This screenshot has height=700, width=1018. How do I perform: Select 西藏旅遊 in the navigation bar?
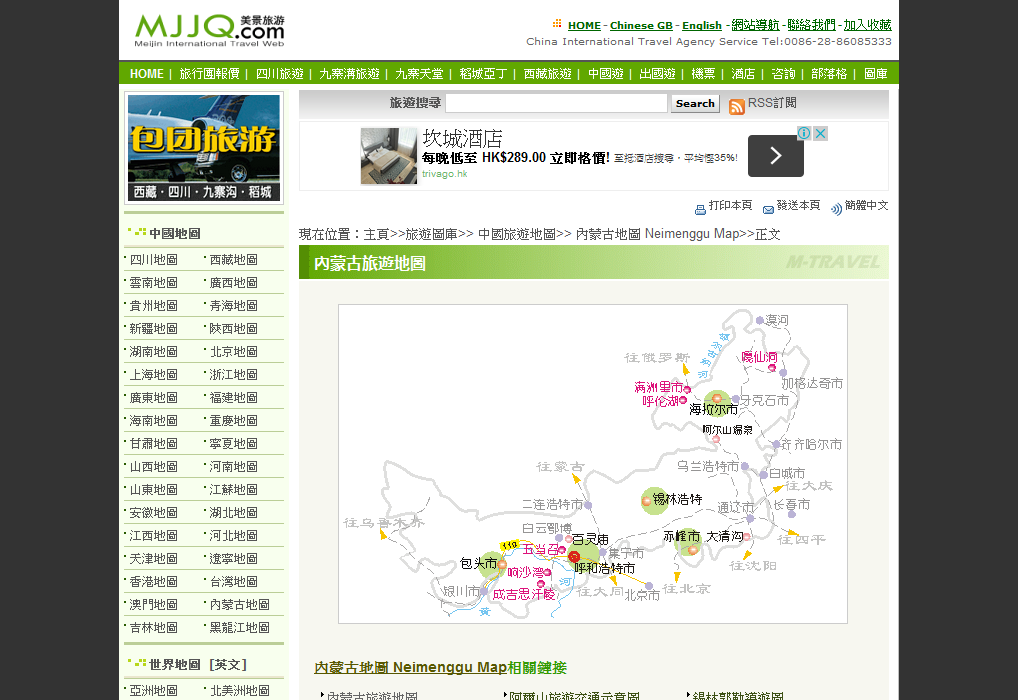point(548,74)
